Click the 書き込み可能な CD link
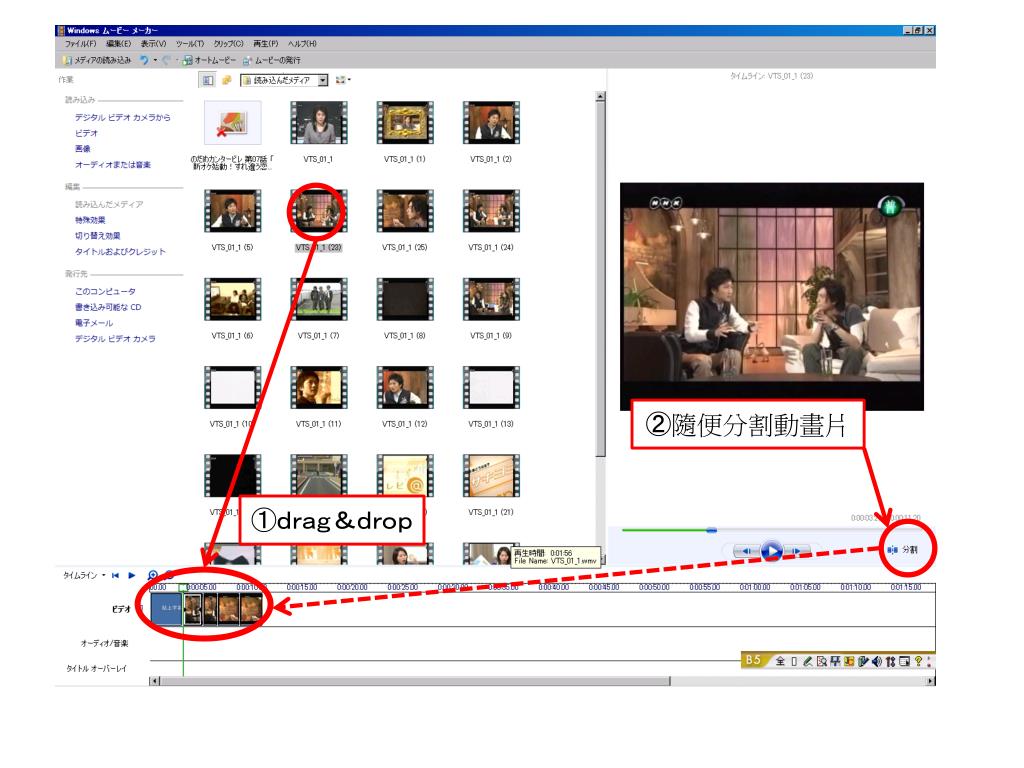This screenshot has width=1024, height=768. pos(108,307)
